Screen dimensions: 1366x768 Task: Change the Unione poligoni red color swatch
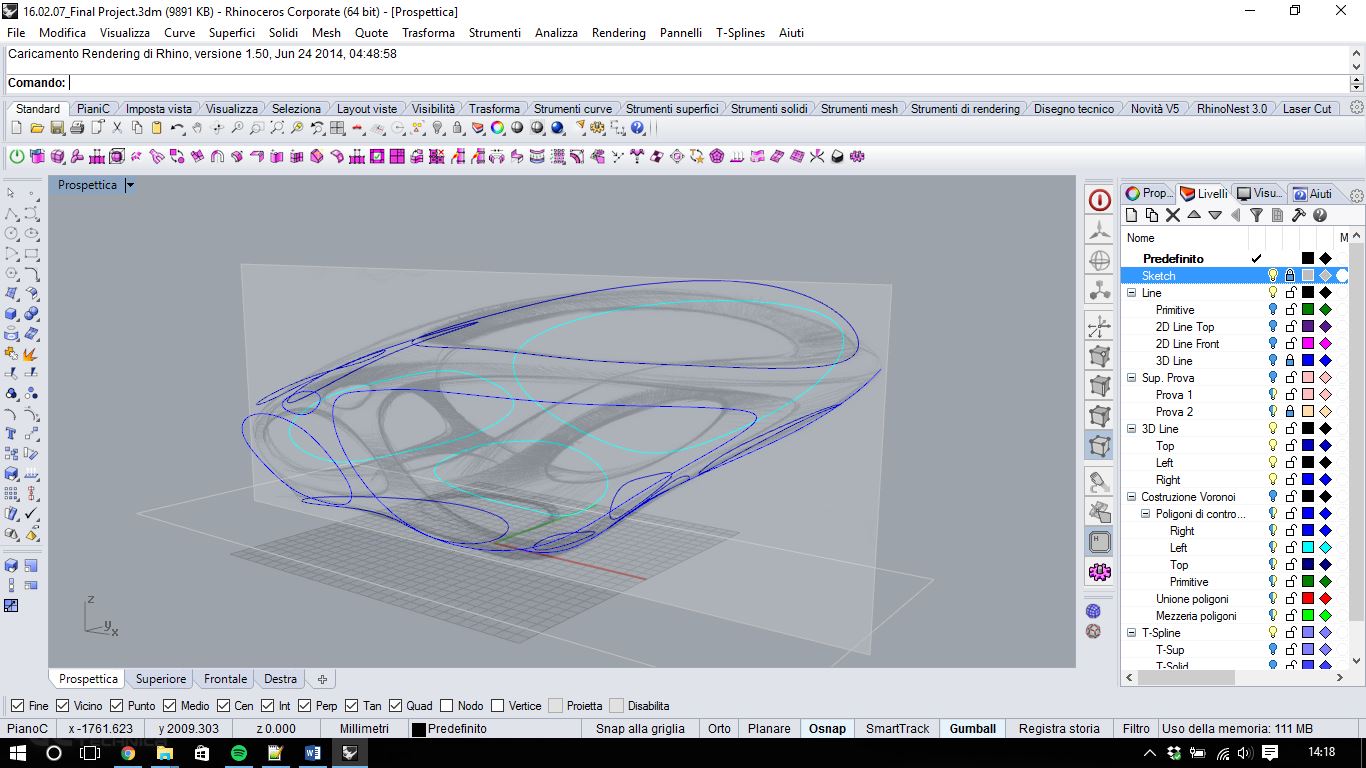[x=1307, y=599]
